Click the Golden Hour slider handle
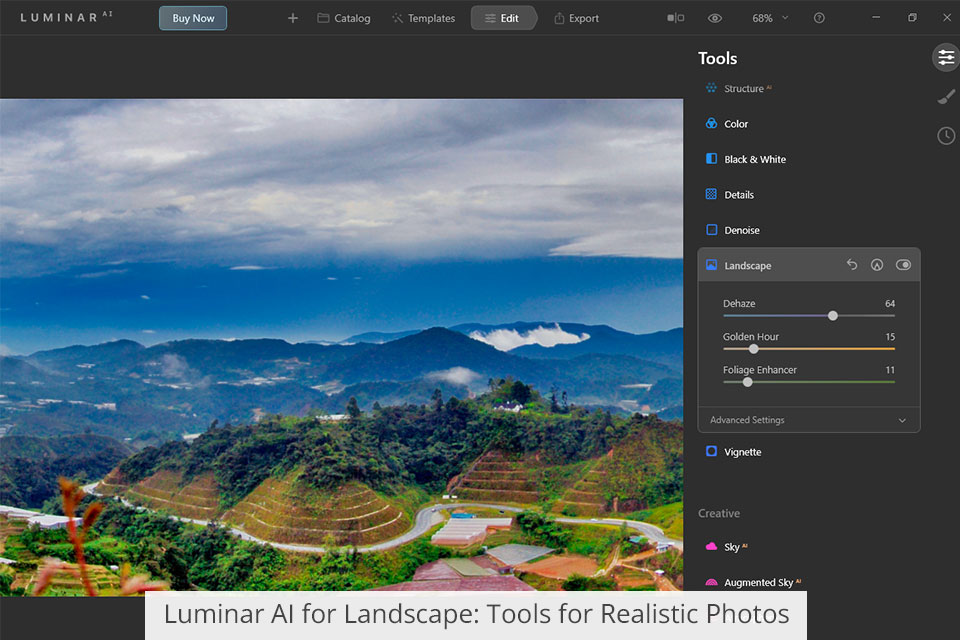Screen dimensions: 960x640 coord(754,349)
